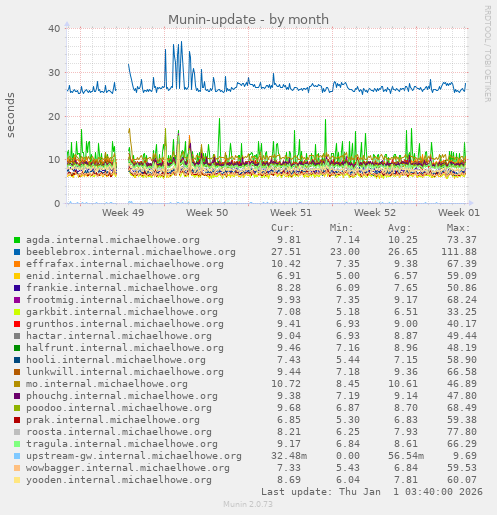Click the mo.internal gold legend swatch
Viewport: 497px width, 515px height.
(17, 384)
